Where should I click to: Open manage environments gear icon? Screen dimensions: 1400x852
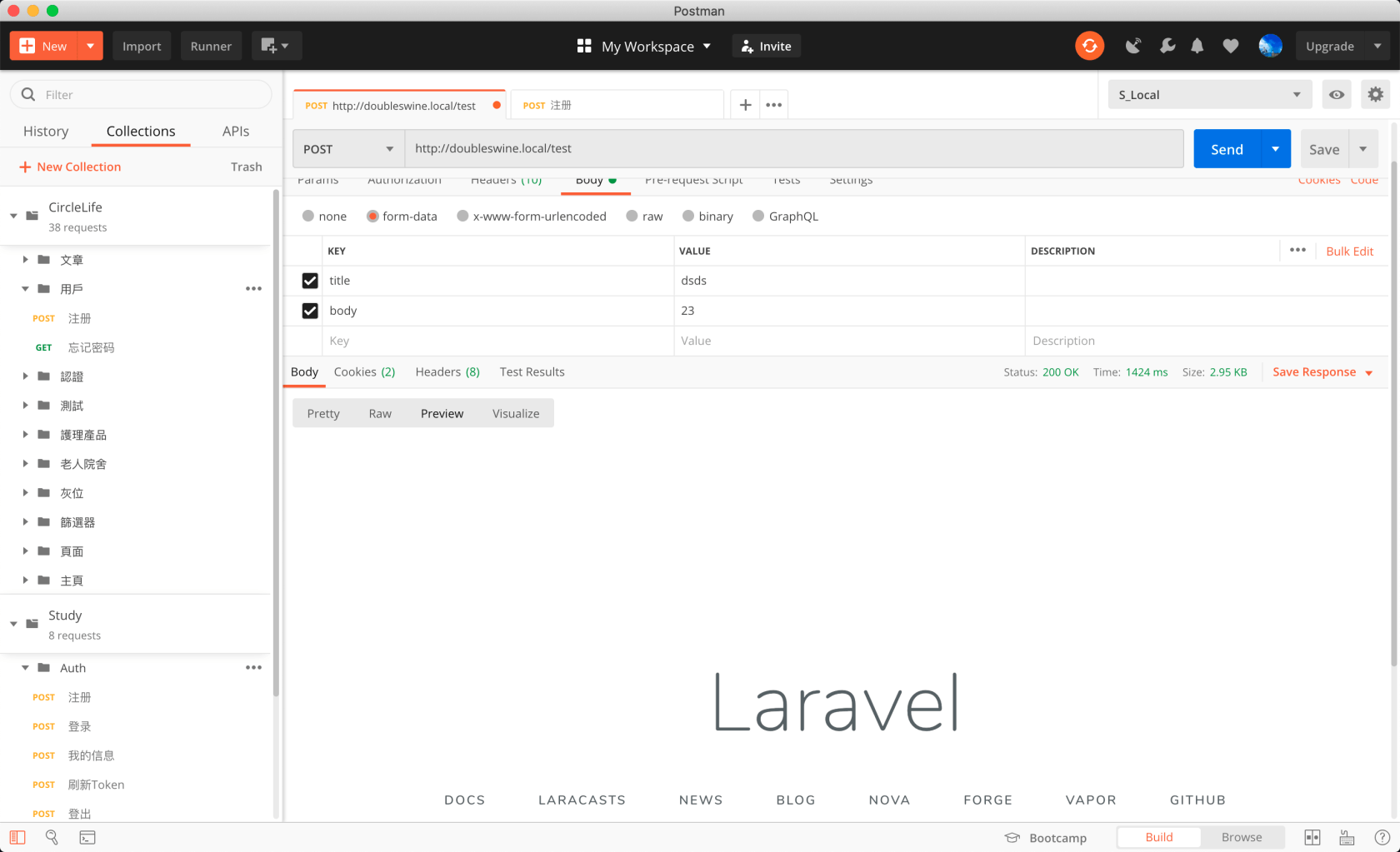[1376, 95]
